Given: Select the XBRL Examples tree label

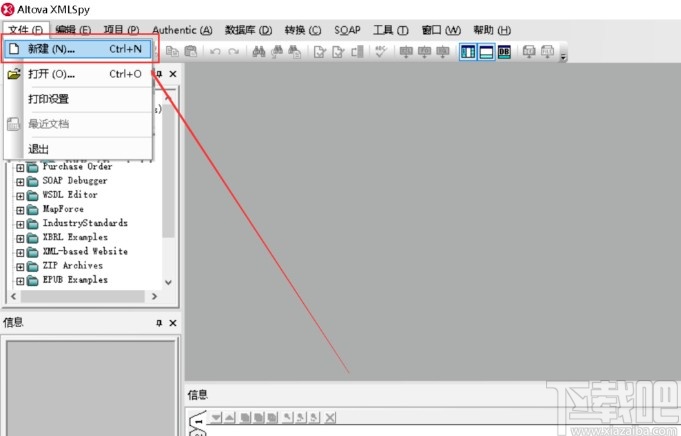Looking at the screenshot, I should click(75, 237).
